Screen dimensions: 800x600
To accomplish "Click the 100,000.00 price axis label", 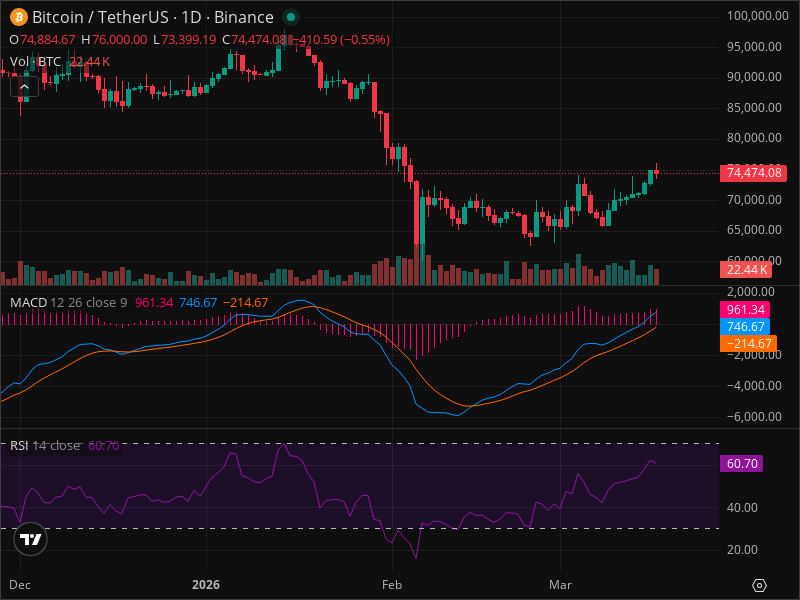I will 757,16.
